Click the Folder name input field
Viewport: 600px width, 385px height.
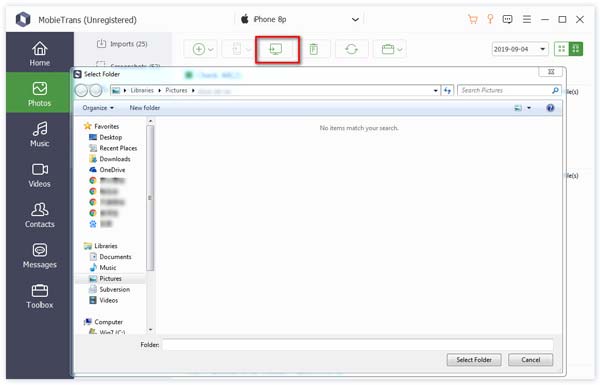[x=358, y=345]
